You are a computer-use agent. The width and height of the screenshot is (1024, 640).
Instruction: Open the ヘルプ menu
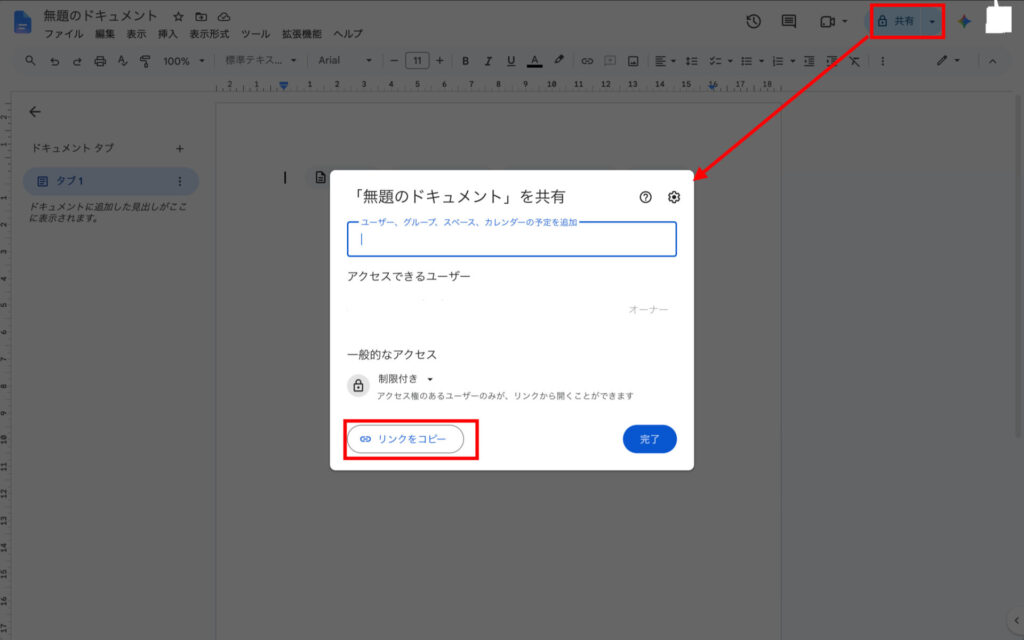pos(347,34)
